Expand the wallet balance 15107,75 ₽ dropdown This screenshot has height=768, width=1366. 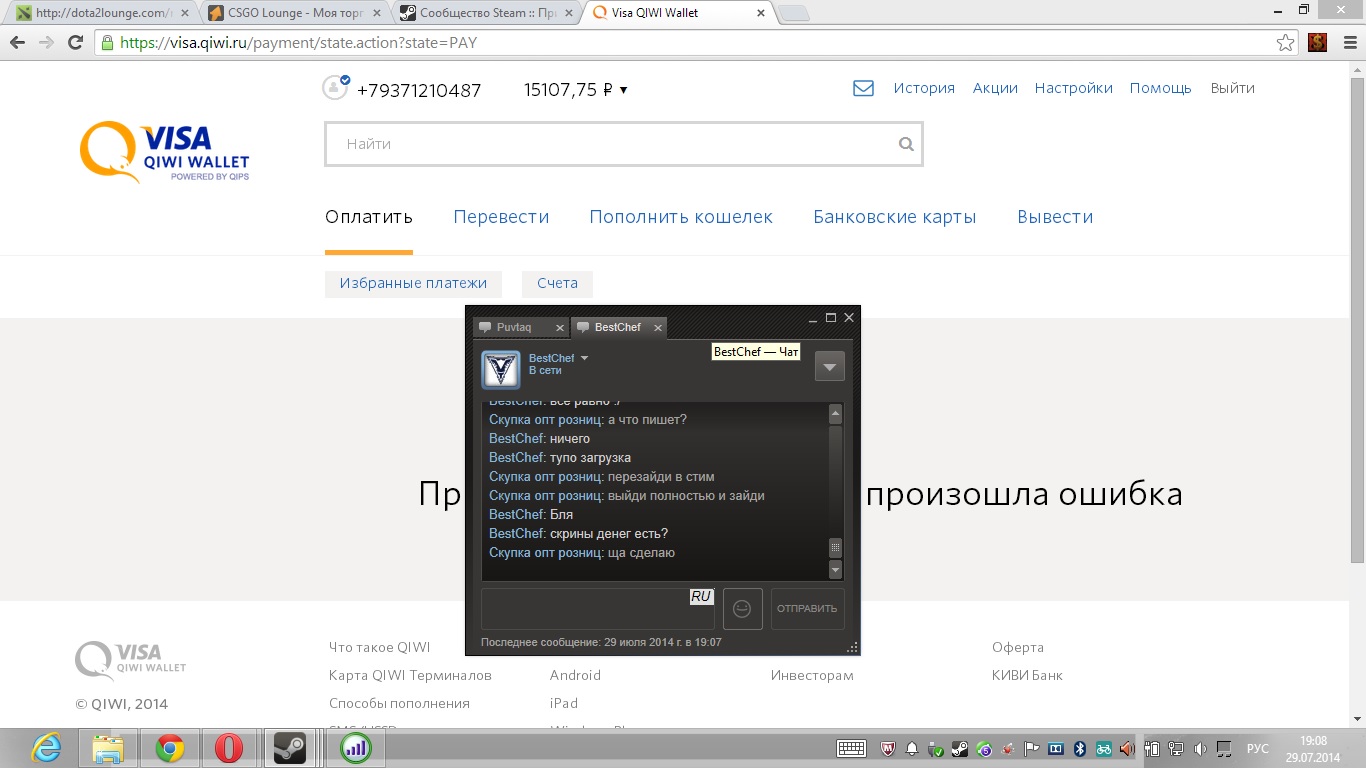pyautogui.click(x=576, y=90)
